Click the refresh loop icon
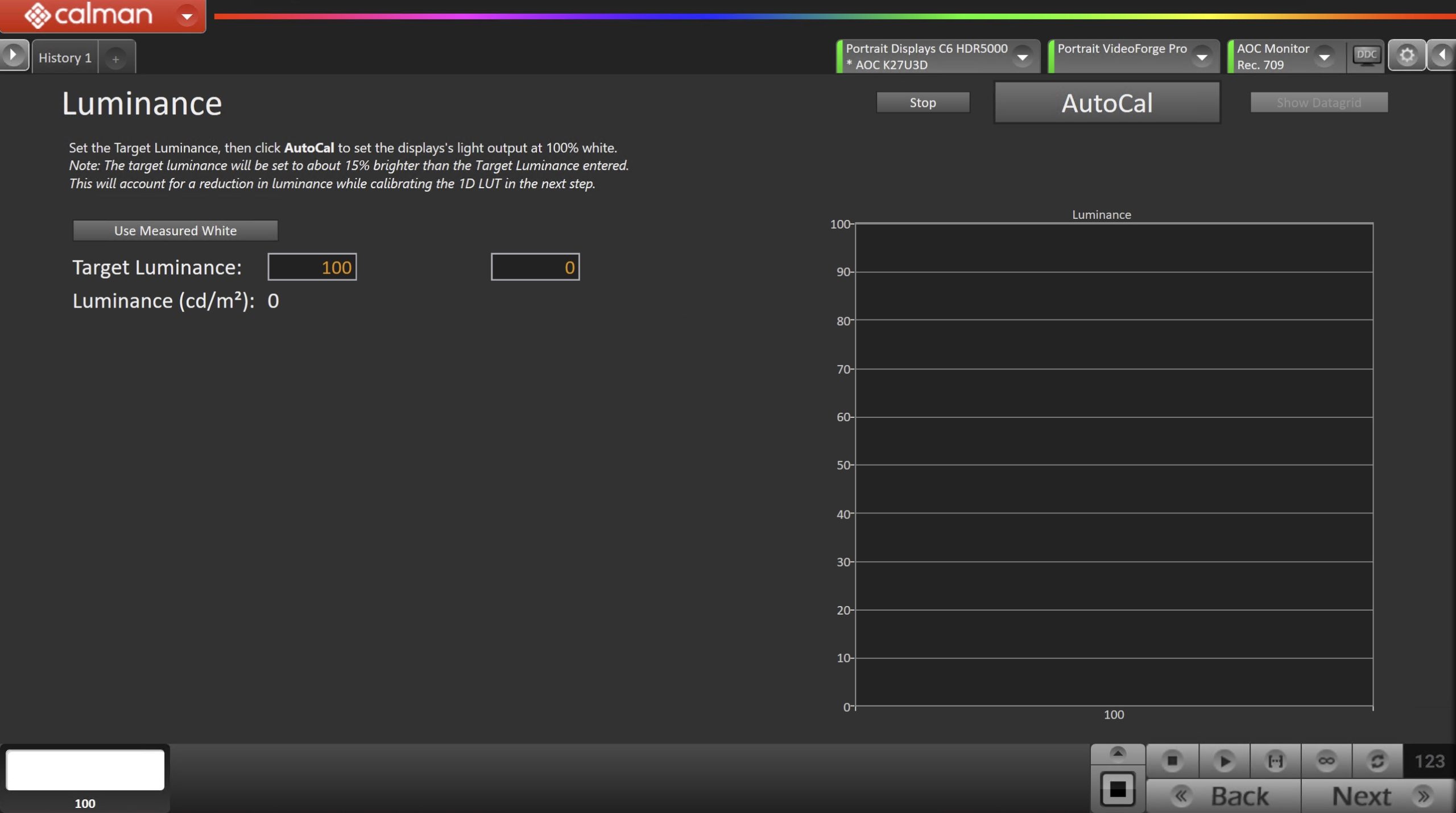Viewport: 1456px width, 813px height. coord(1377,761)
